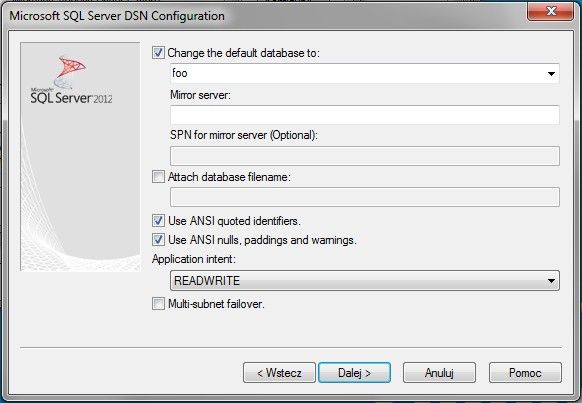The width and height of the screenshot is (582, 403).
Task: Toggle Use ANSI quoted identifiers checkbox
Action: [x=158, y=221]
